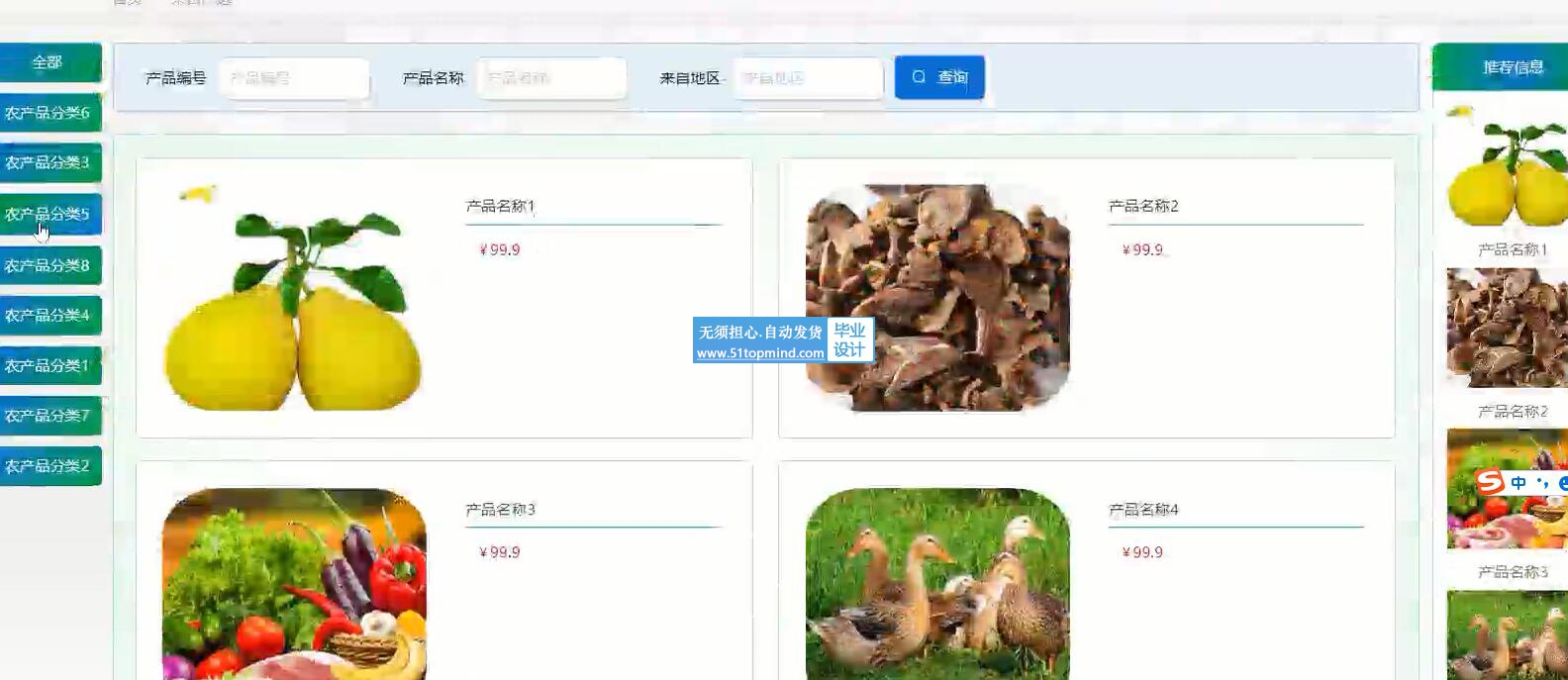Open the pomelo image of 产品名称1

click(x=294, y=298)
